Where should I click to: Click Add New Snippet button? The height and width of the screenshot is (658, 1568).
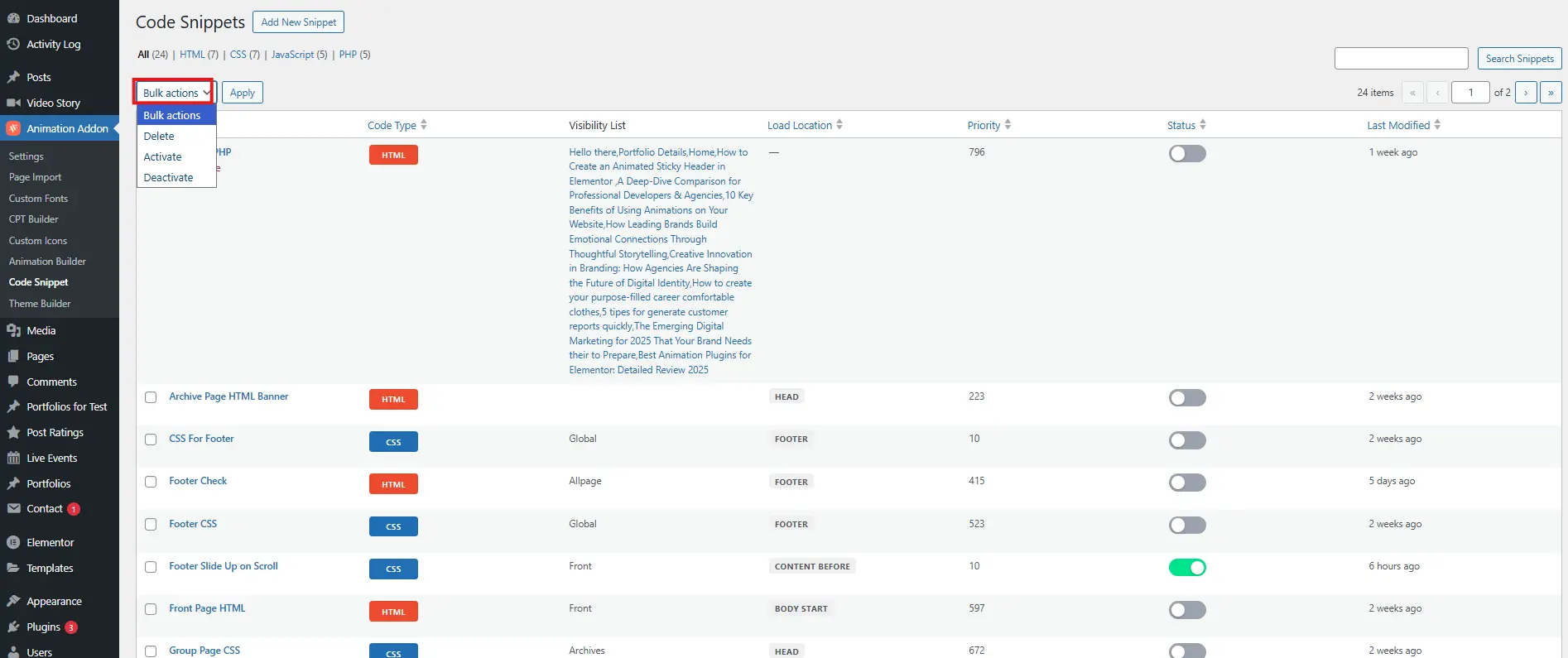298,22
